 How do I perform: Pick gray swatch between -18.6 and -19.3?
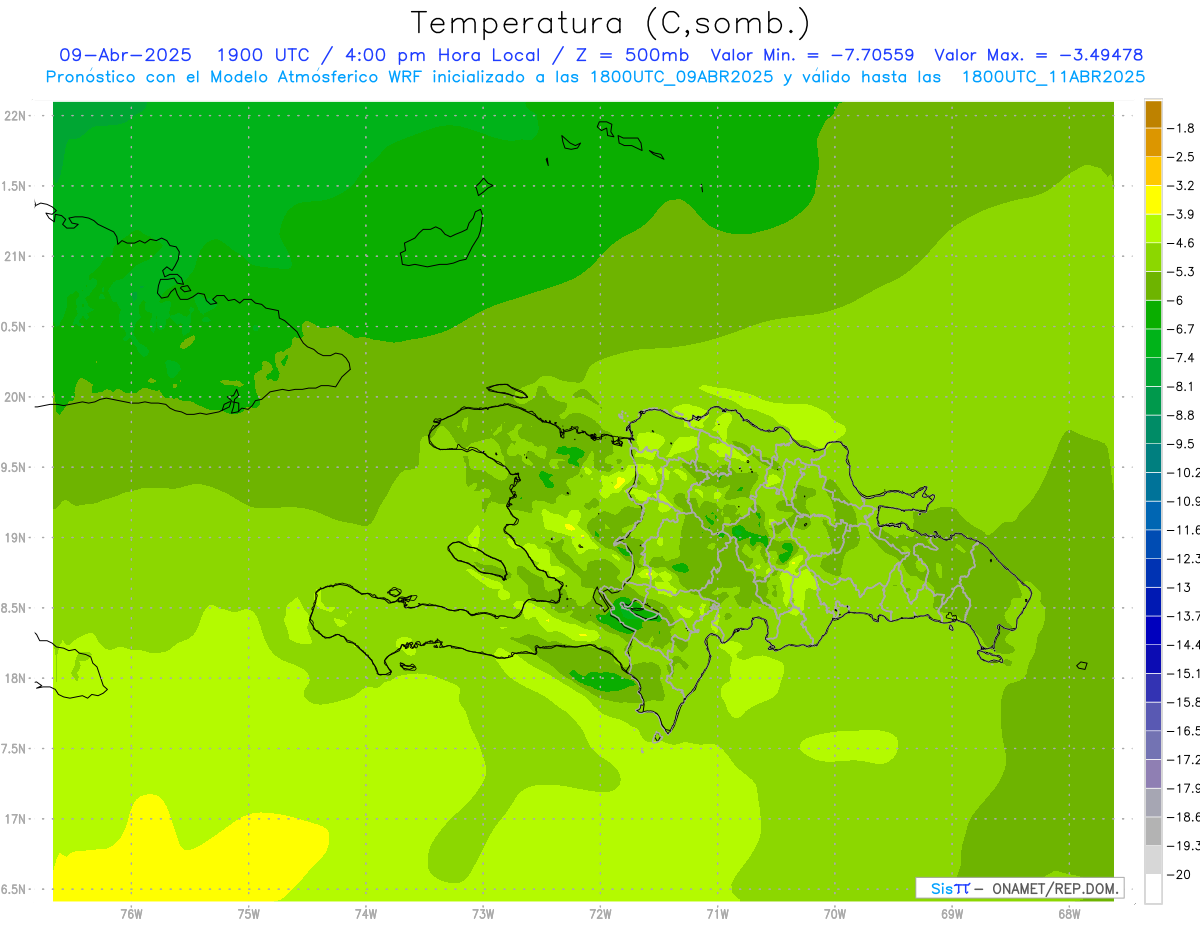tap(1153, 832)
